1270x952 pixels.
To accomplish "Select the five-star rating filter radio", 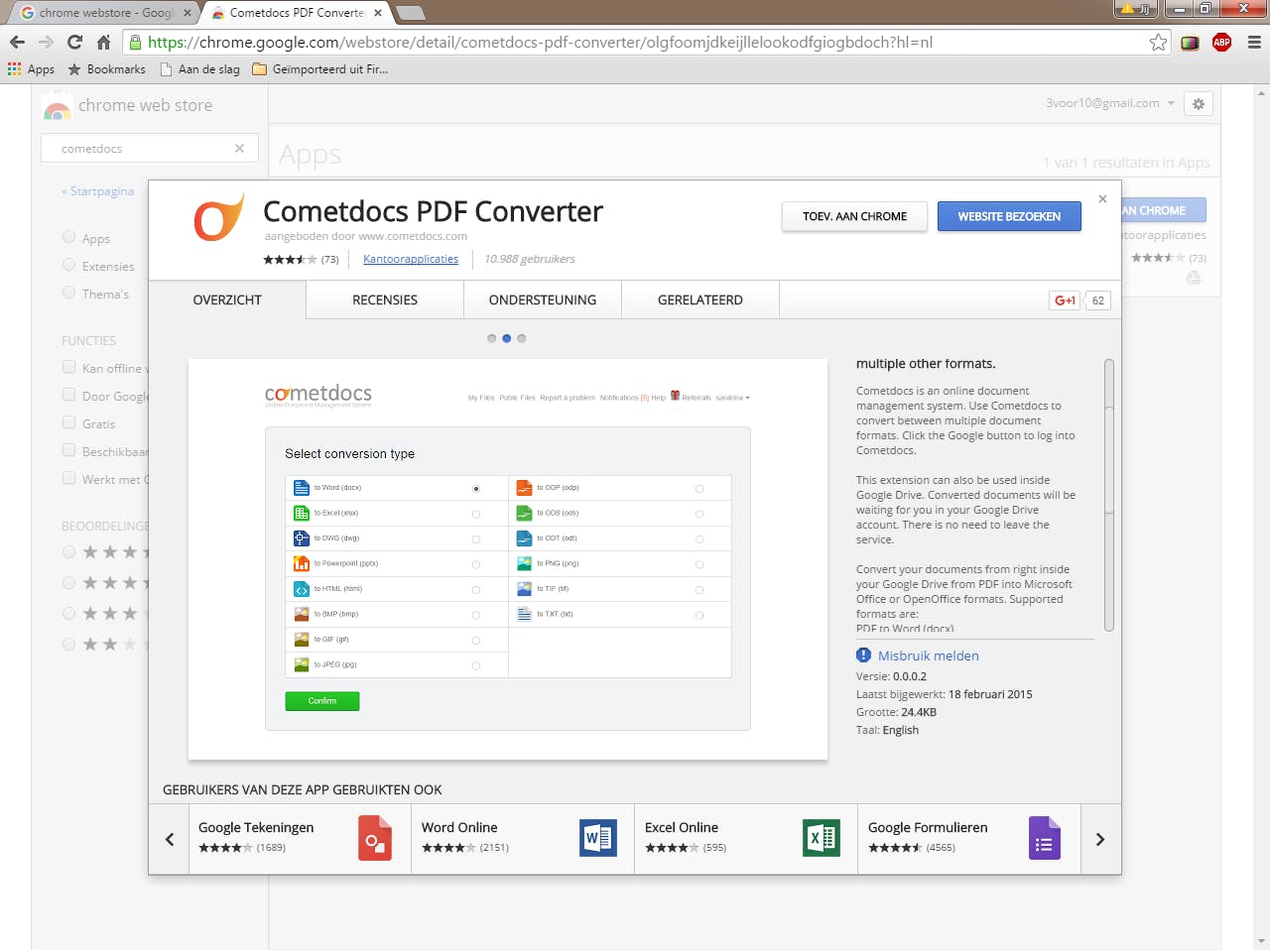I will 68,552.
